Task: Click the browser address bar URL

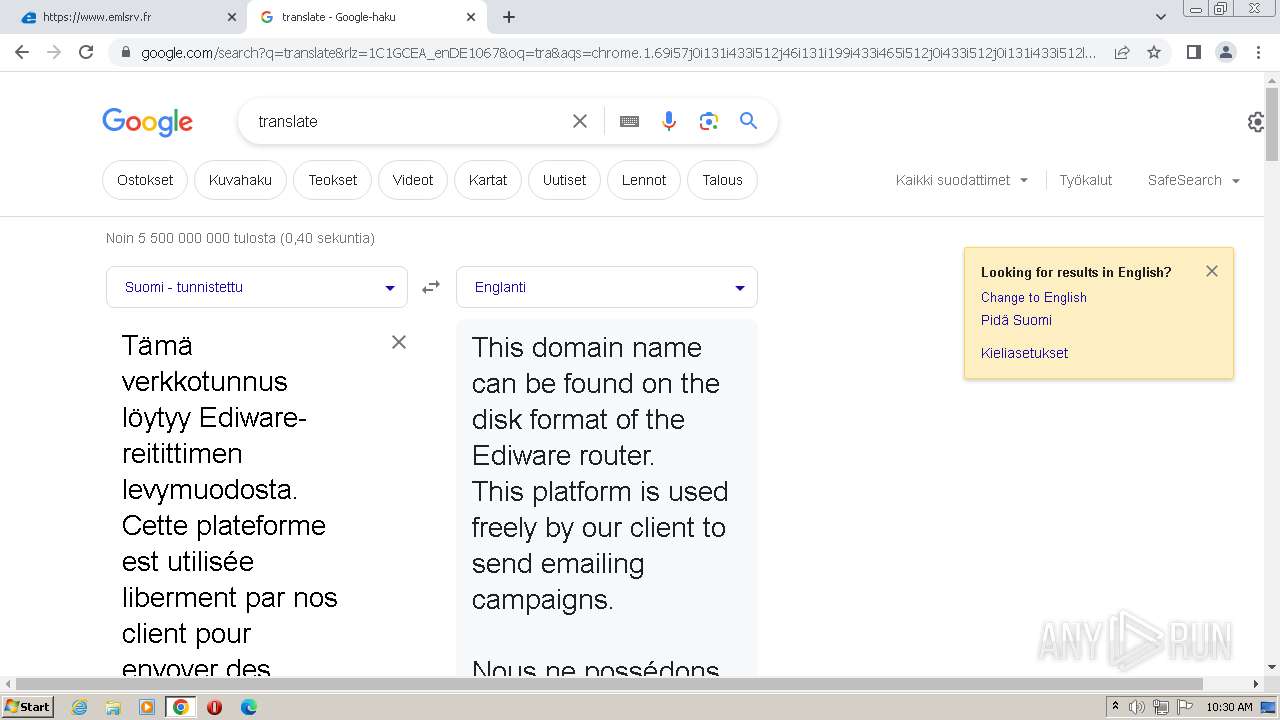Action: 618,53
